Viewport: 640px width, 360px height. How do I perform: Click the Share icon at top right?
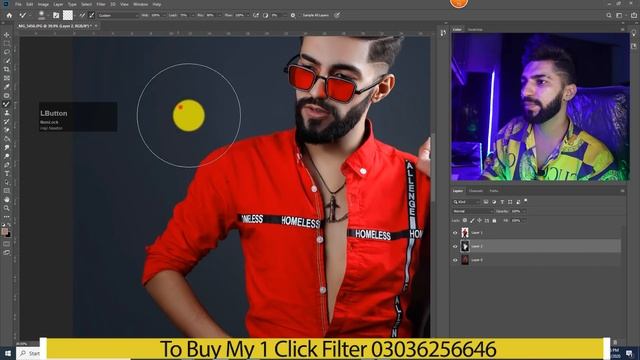pos(633,15)
